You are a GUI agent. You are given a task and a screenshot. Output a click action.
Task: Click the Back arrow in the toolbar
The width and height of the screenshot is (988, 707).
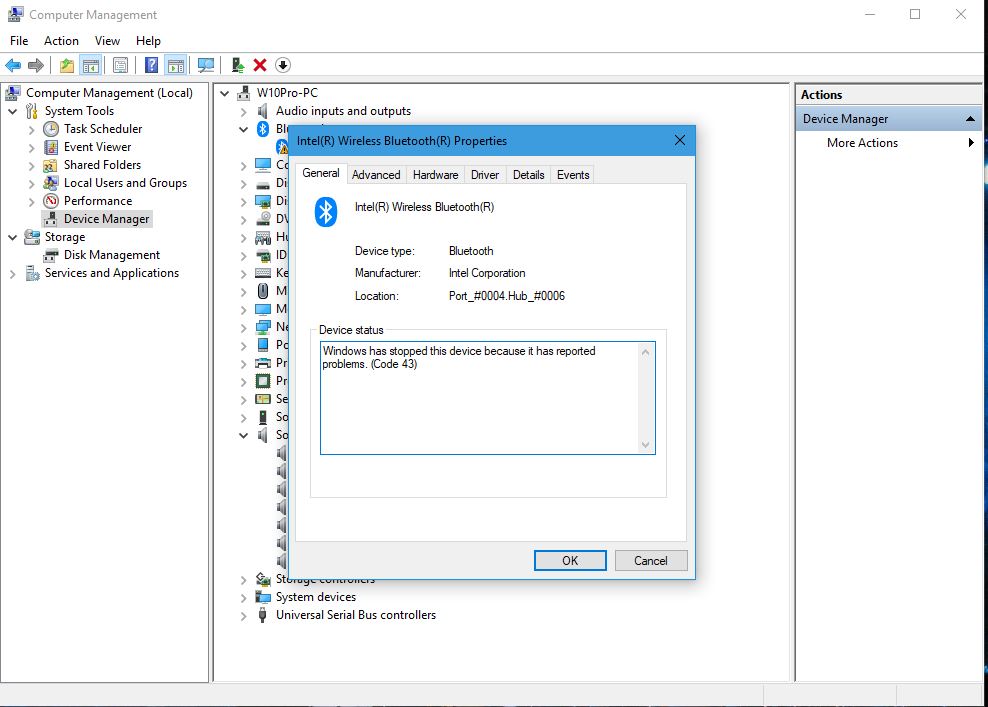[x=13, y=65]
